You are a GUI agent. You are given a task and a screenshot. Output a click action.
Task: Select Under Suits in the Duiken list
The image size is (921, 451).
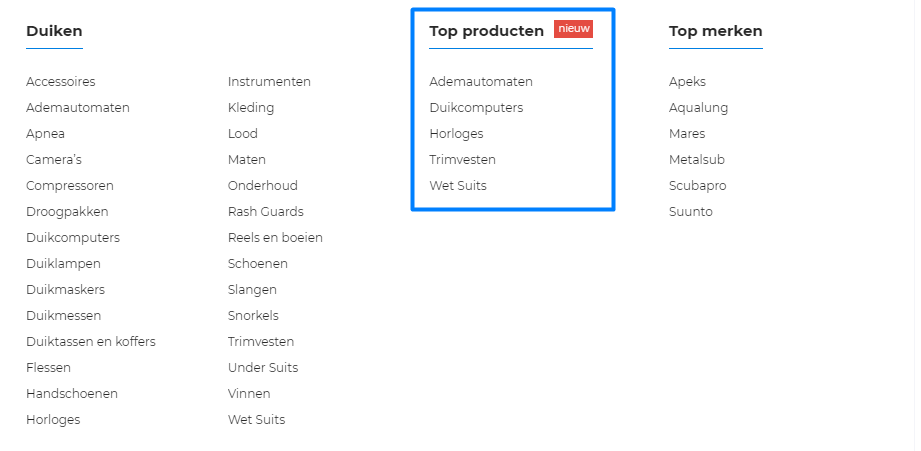point(263,368)
